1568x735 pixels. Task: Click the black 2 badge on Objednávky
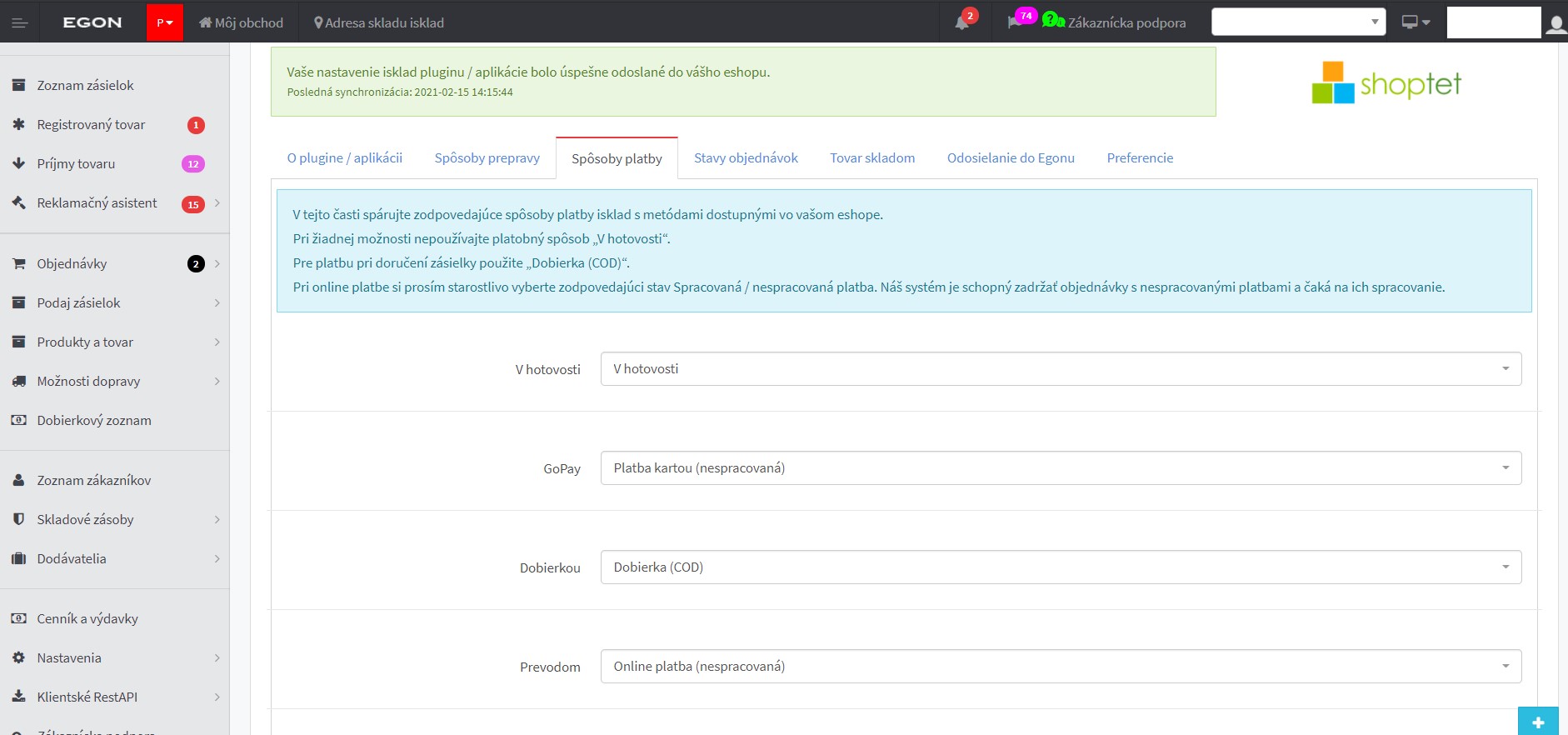click(196, 264)
